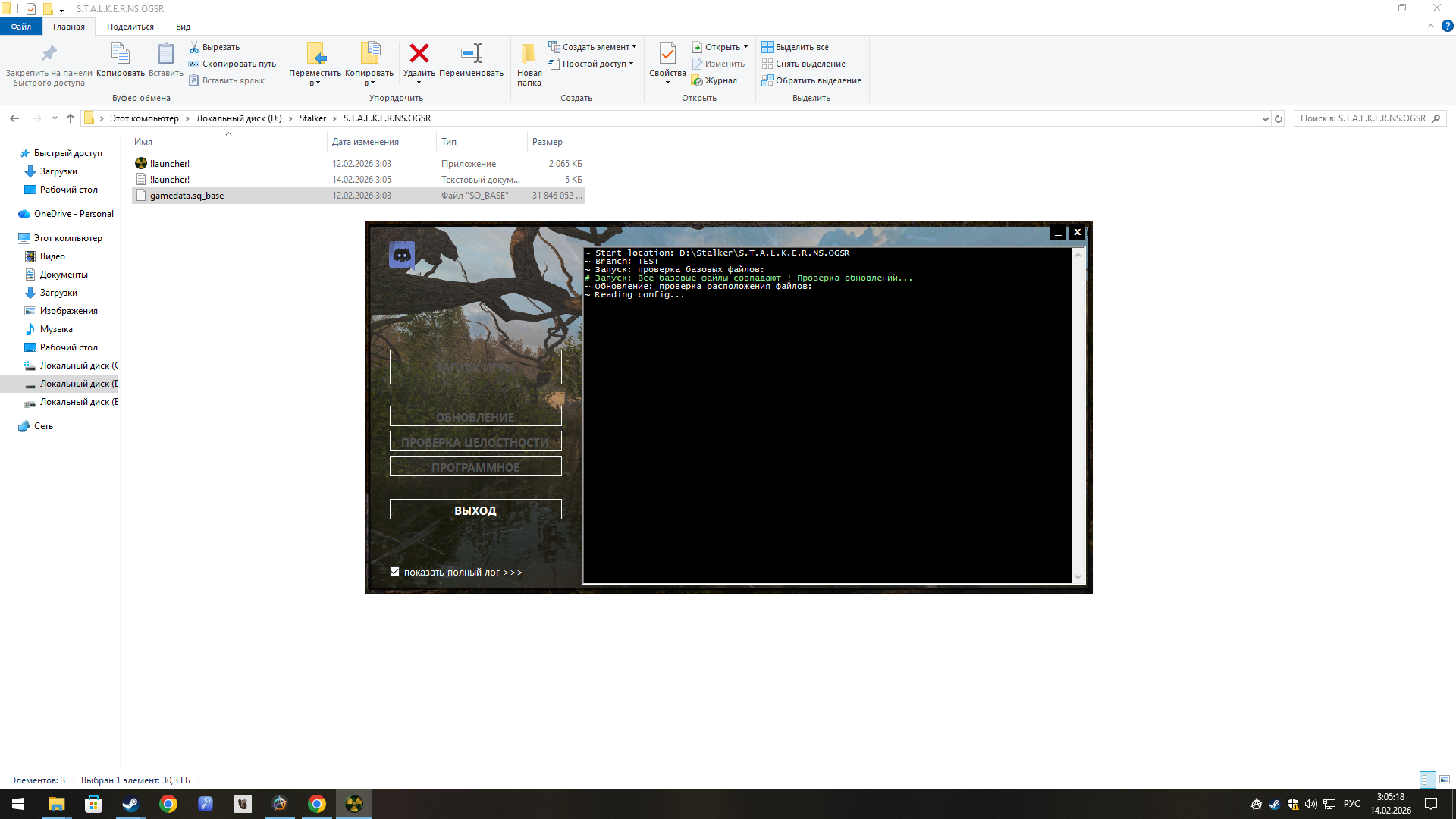This screenshot has width=1456, height=819.
Task: Switch to details view toggle in status bar
Action: 1428,780
